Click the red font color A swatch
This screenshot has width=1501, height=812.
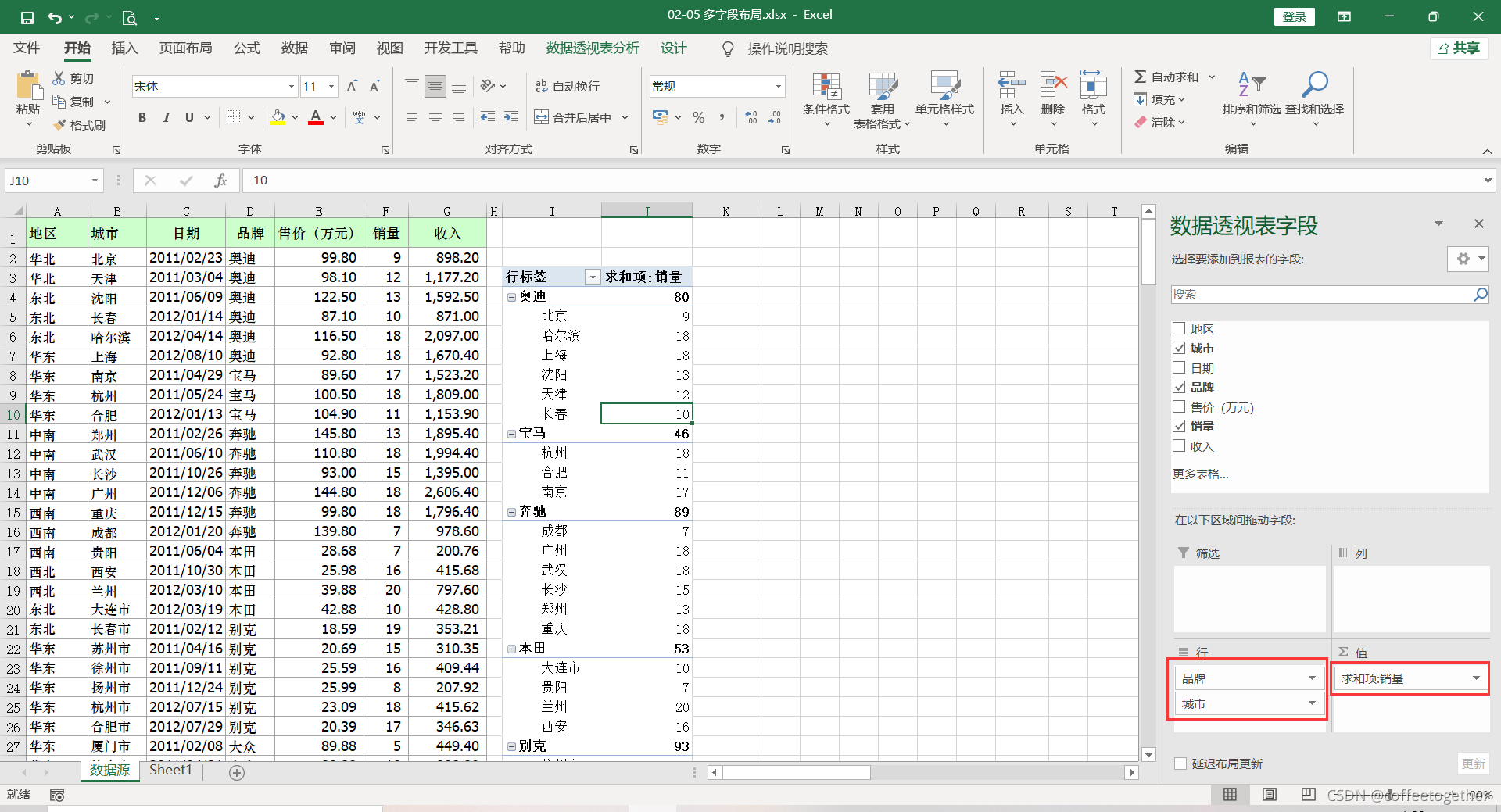(316, 117)
